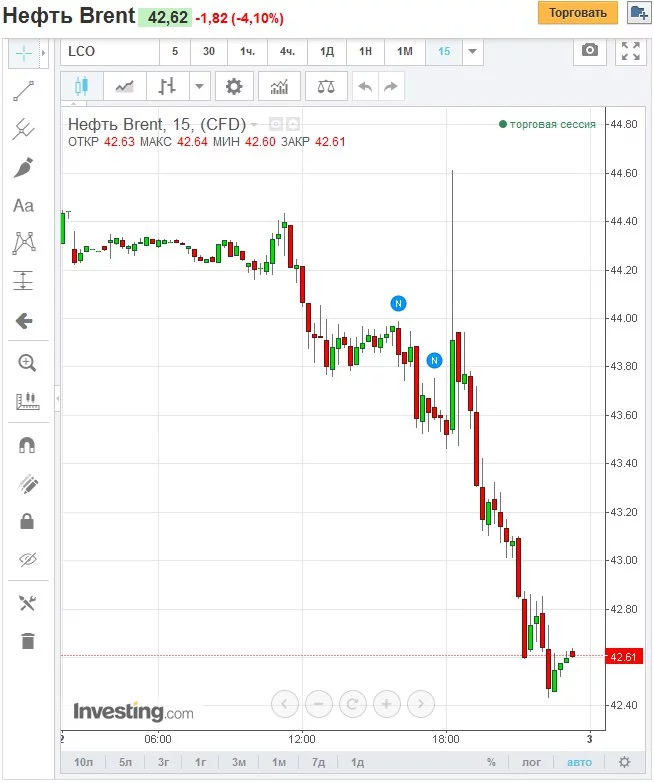Toggle hide all drawings eye icon
Screen dimensions: 654x783
[x=27, y=559]
